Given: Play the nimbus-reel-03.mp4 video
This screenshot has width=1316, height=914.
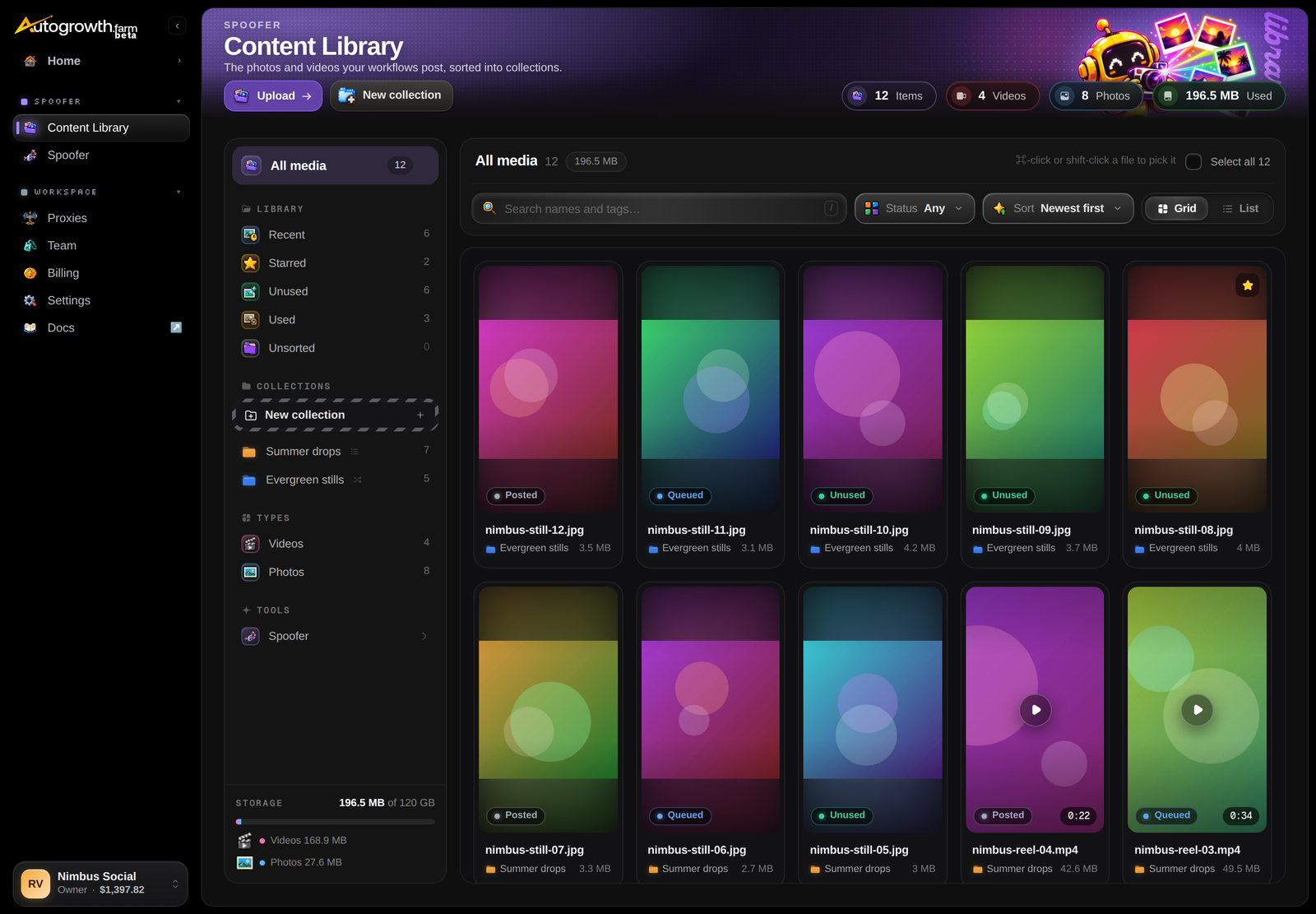Looking at the screenshot, I should 1198,710.
